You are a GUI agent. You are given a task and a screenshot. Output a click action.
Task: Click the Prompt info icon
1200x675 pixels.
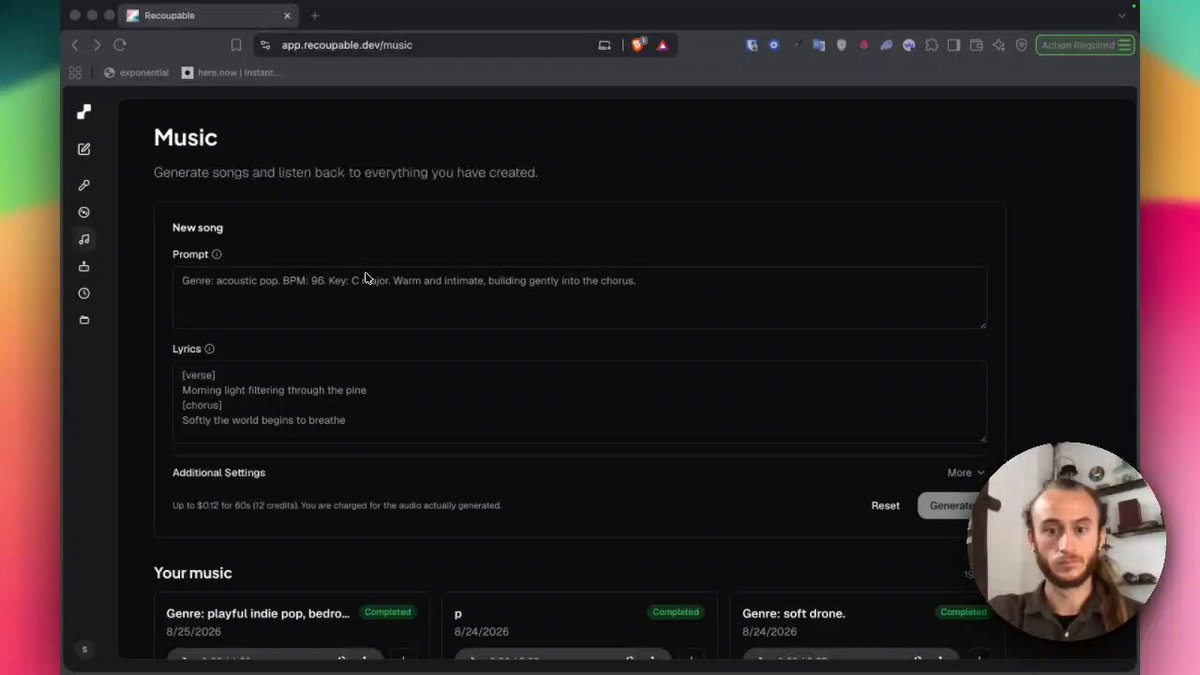[217, 255]
